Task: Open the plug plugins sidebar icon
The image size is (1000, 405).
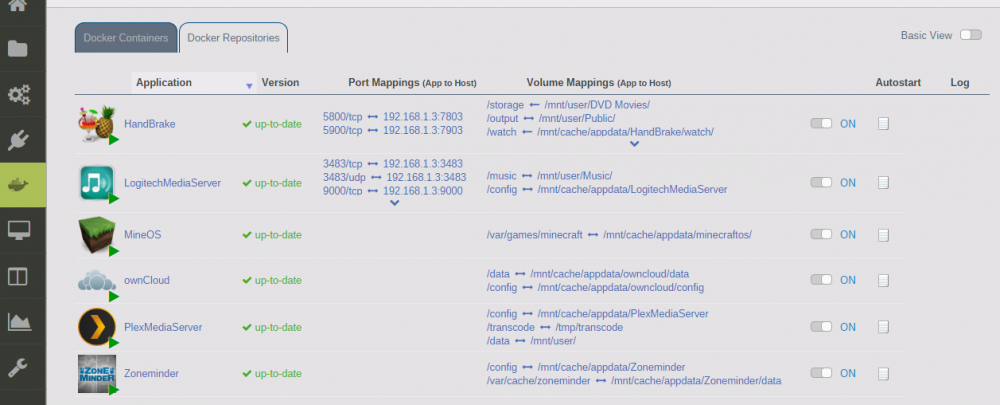Action: 18,140
